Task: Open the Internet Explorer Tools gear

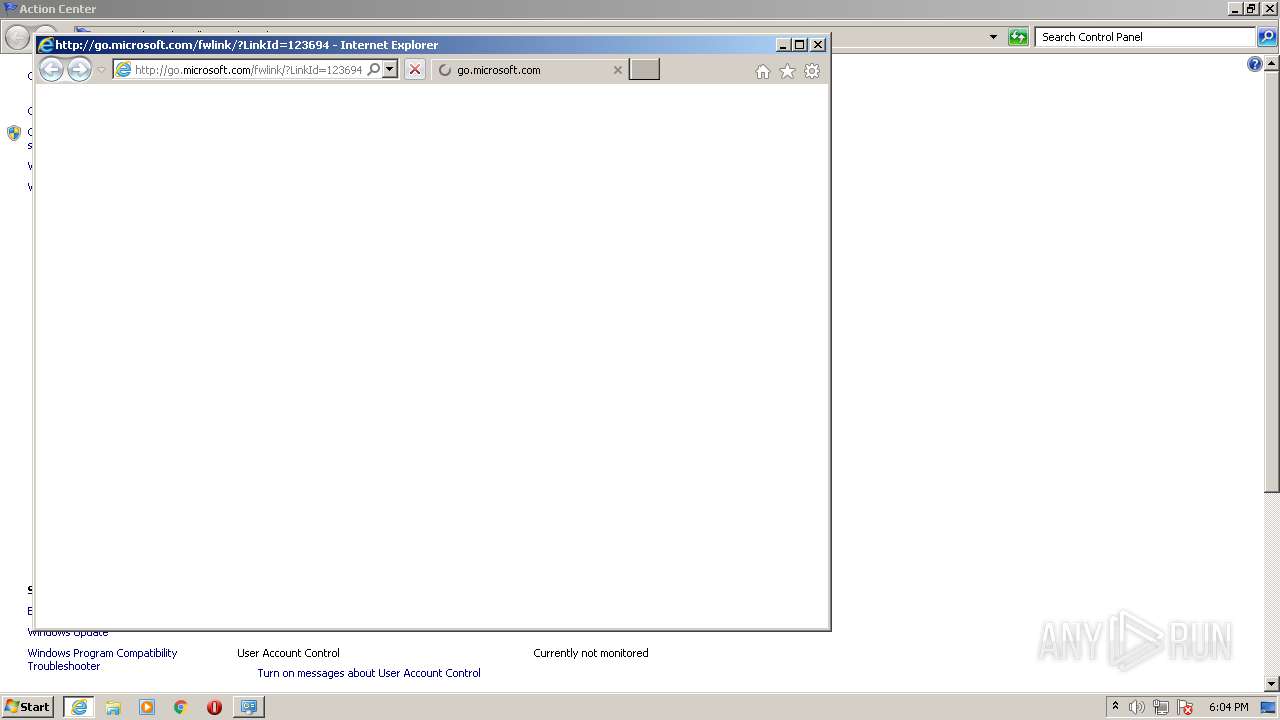Action: tap(812, 71)
